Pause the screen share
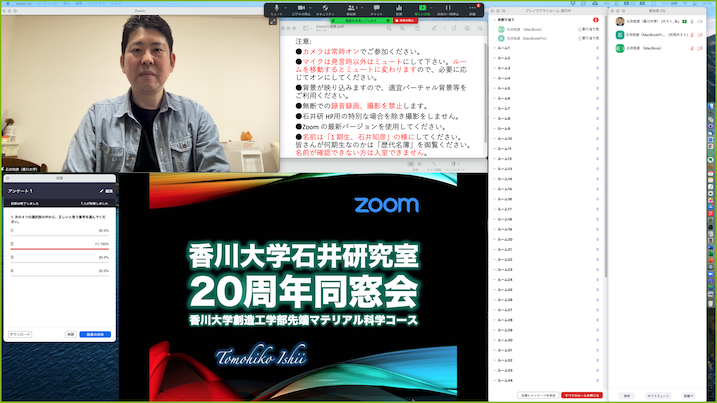Screen dimensions: 717x403 [x=448, y=9]
